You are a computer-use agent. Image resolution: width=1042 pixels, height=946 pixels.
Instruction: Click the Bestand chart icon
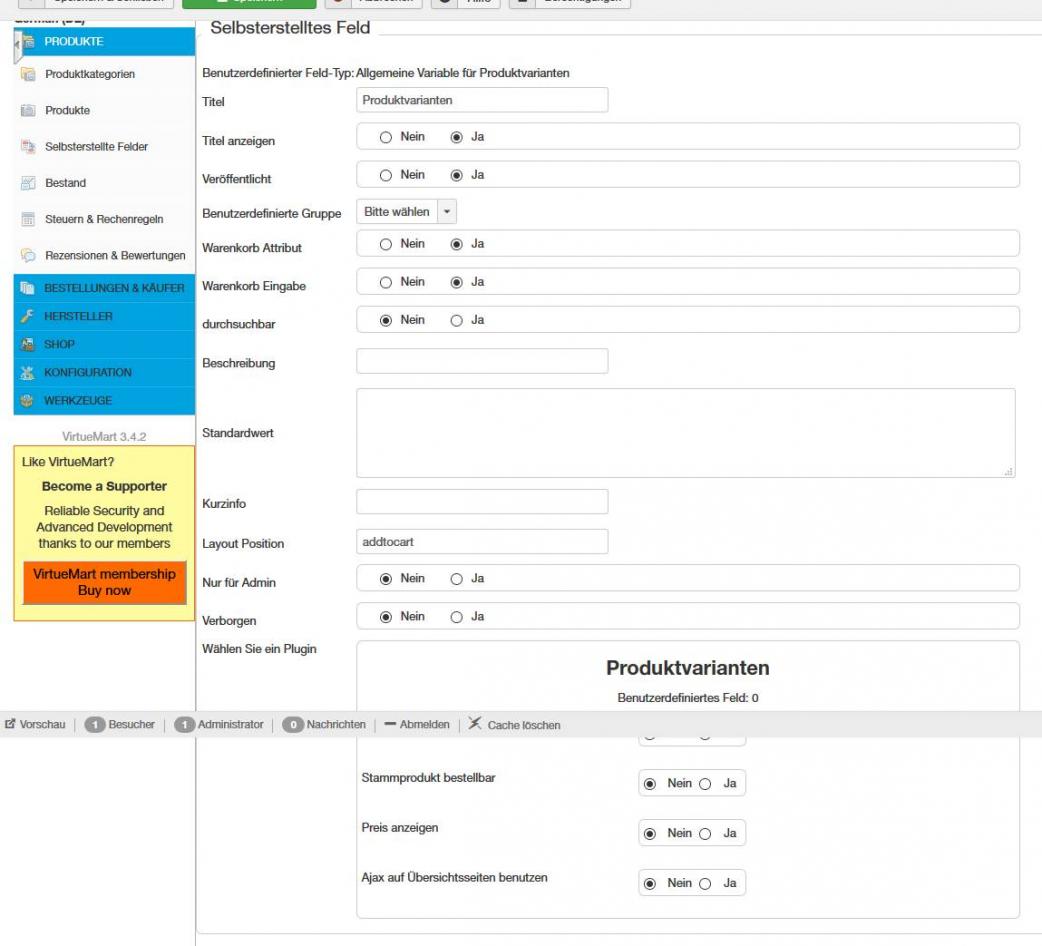pyautogui.click(x=28, y=183)
